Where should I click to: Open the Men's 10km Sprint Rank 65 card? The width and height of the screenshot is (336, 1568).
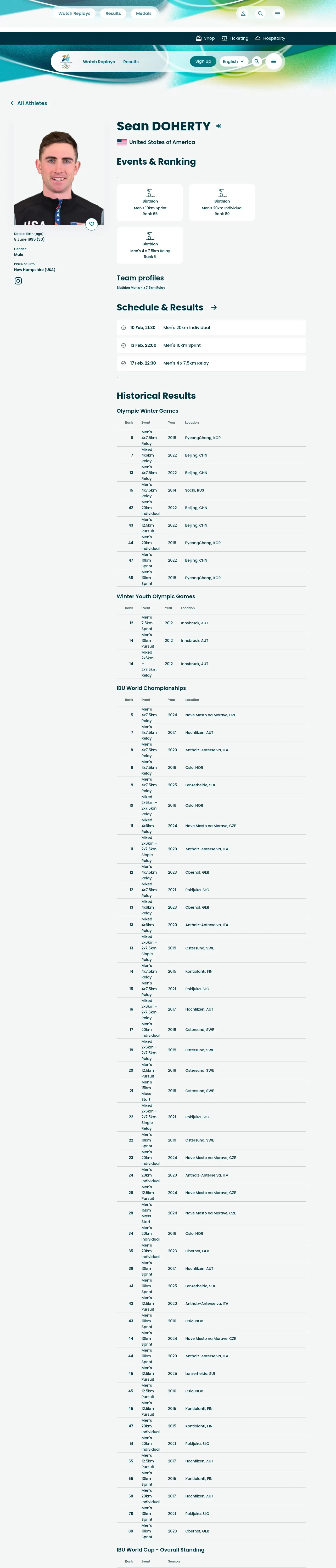[x=150, y=202]
